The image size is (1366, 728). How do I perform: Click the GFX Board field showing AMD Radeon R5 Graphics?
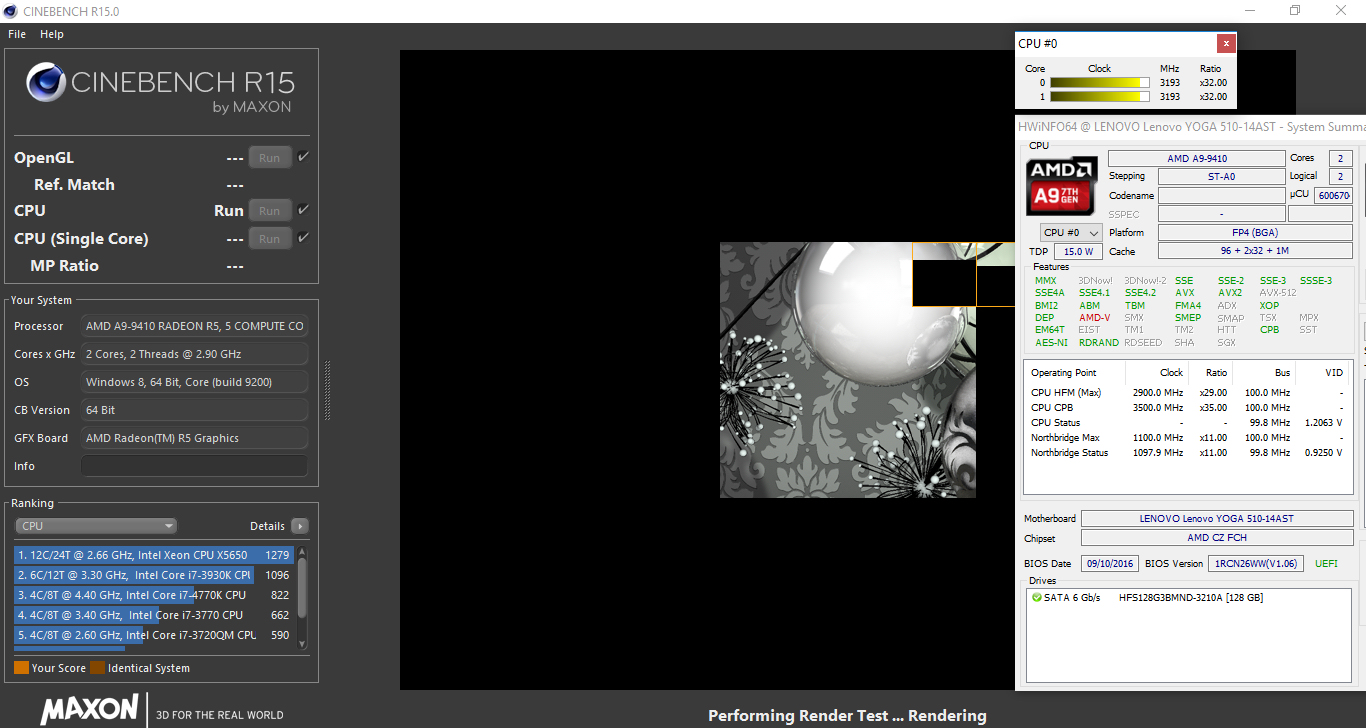(194, 438)
